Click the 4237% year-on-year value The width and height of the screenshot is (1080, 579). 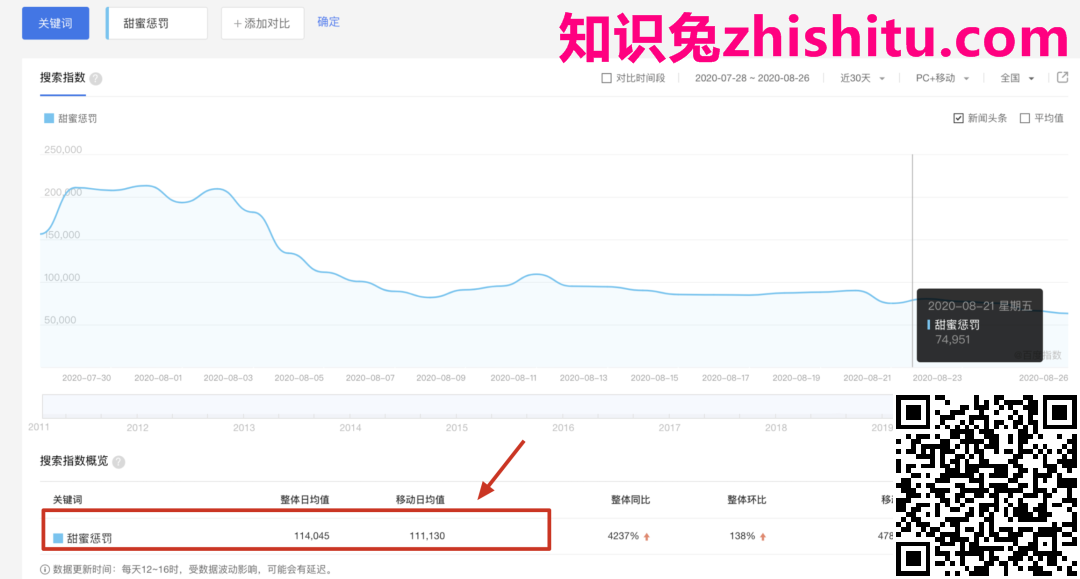(623, 536)
